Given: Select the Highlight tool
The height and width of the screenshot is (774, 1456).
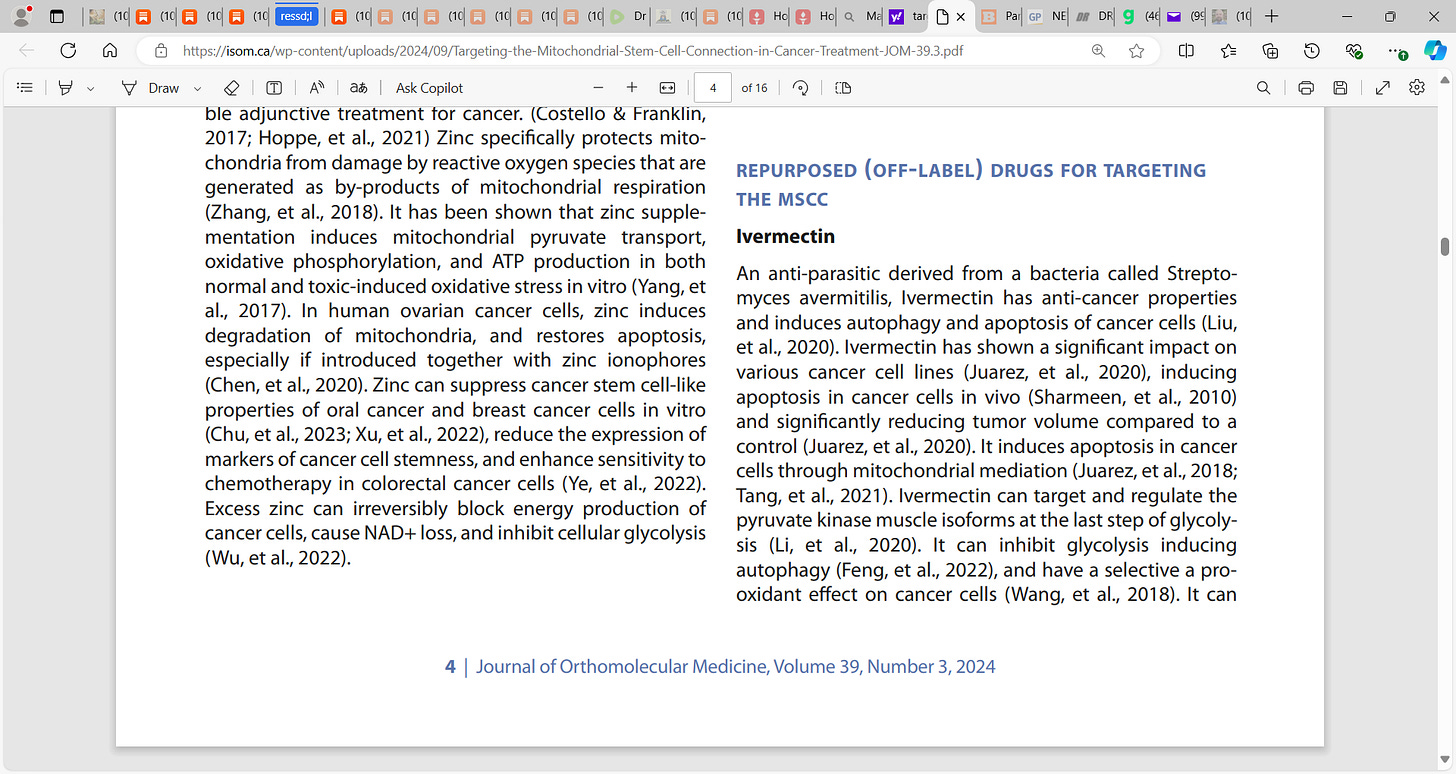Looking at the screenshot, I should [66, 88].
